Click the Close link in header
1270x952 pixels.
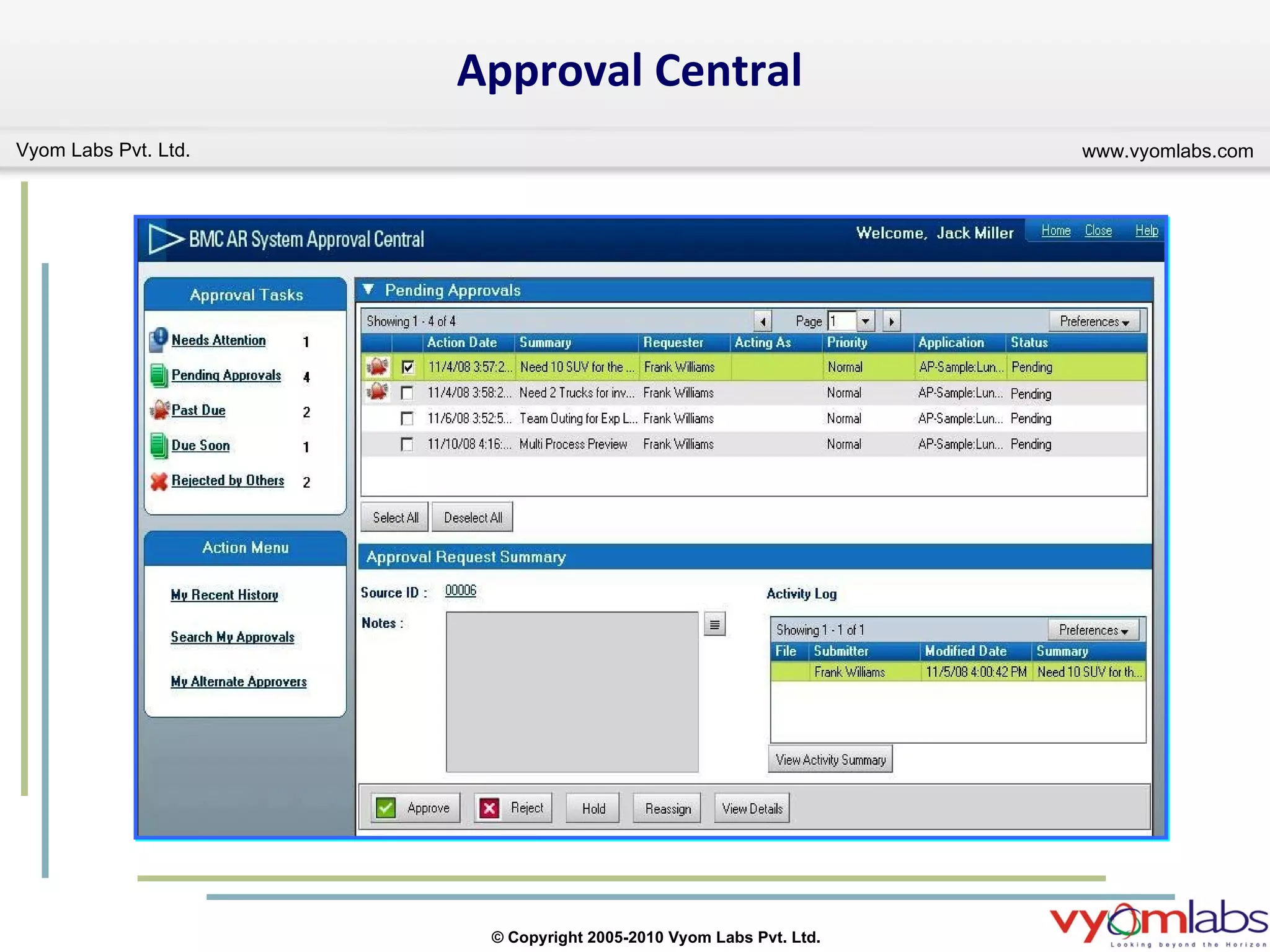point(1098,231)
